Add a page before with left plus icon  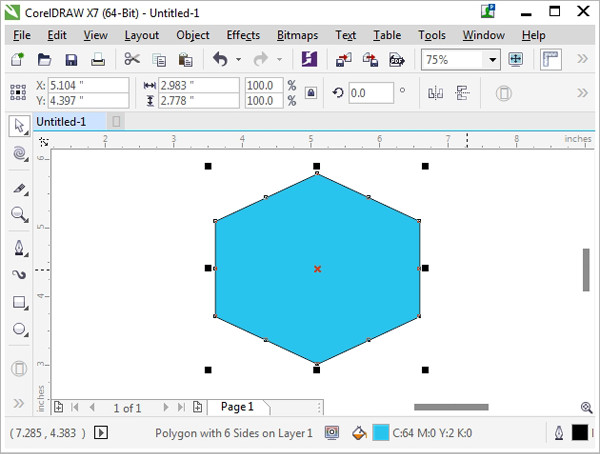pos(59,407)
